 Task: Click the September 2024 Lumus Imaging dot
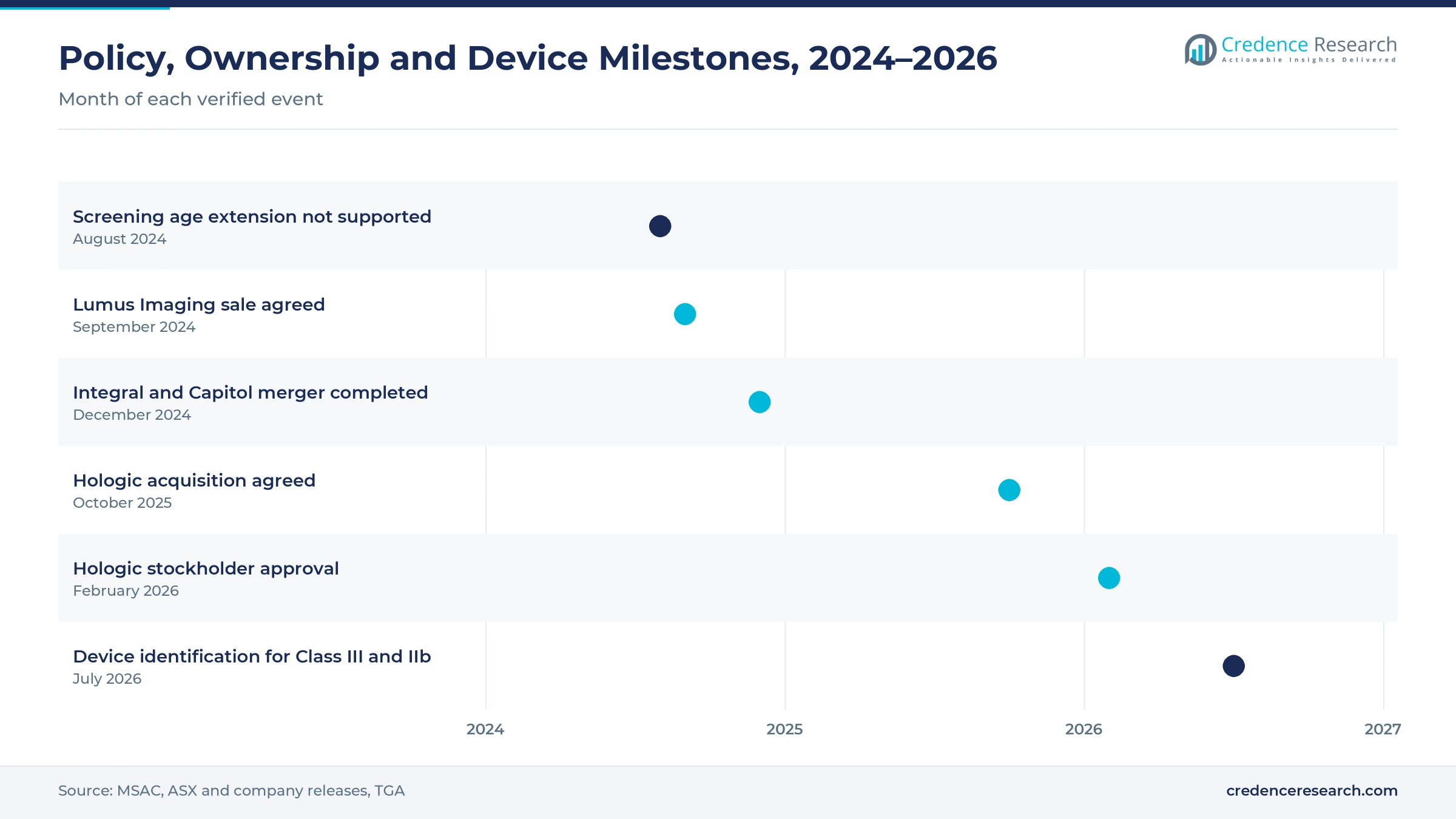click(x=685, y=314)
